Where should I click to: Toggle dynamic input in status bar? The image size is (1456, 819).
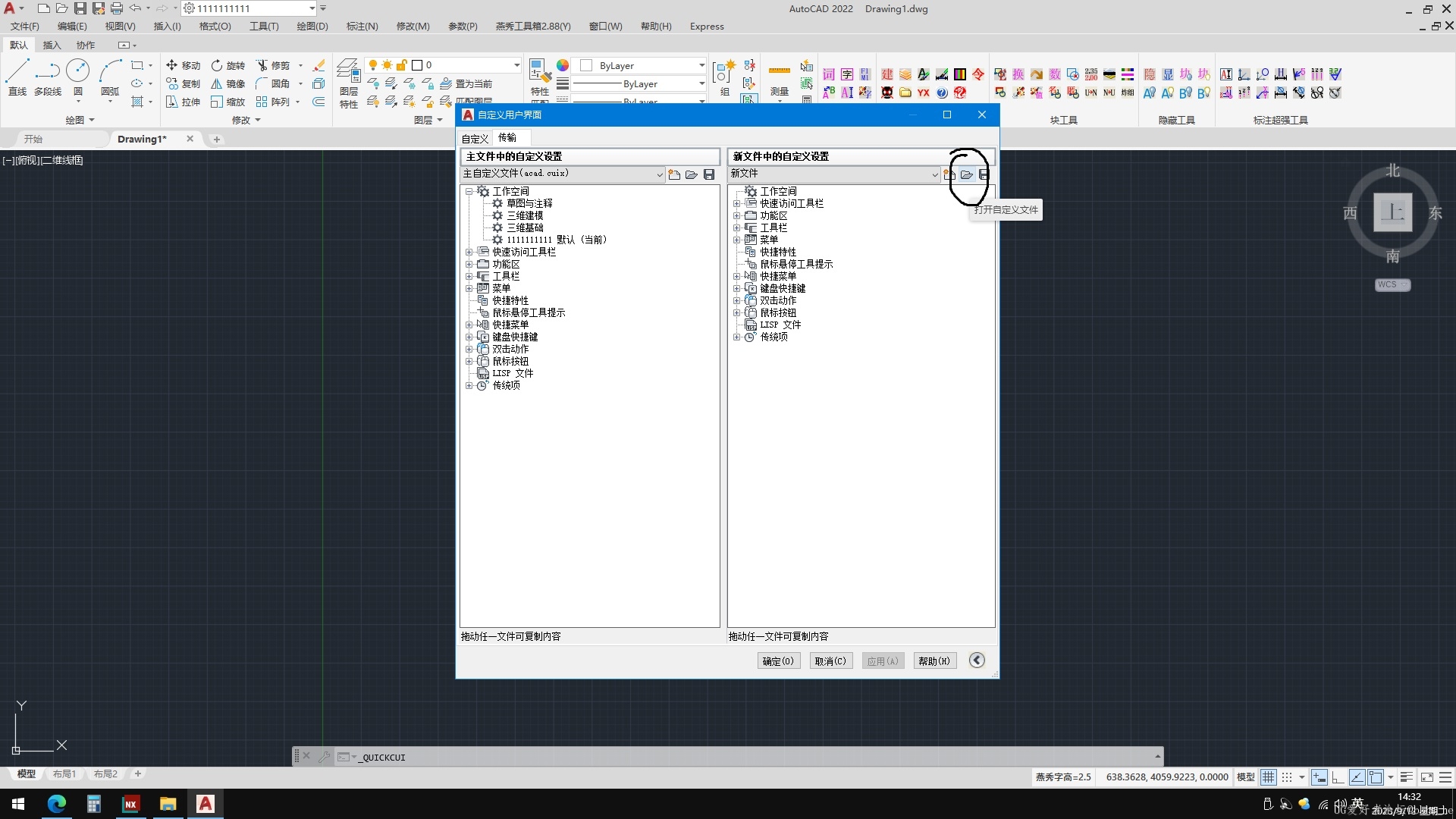pyautogui.click(x=1319, y=777)
